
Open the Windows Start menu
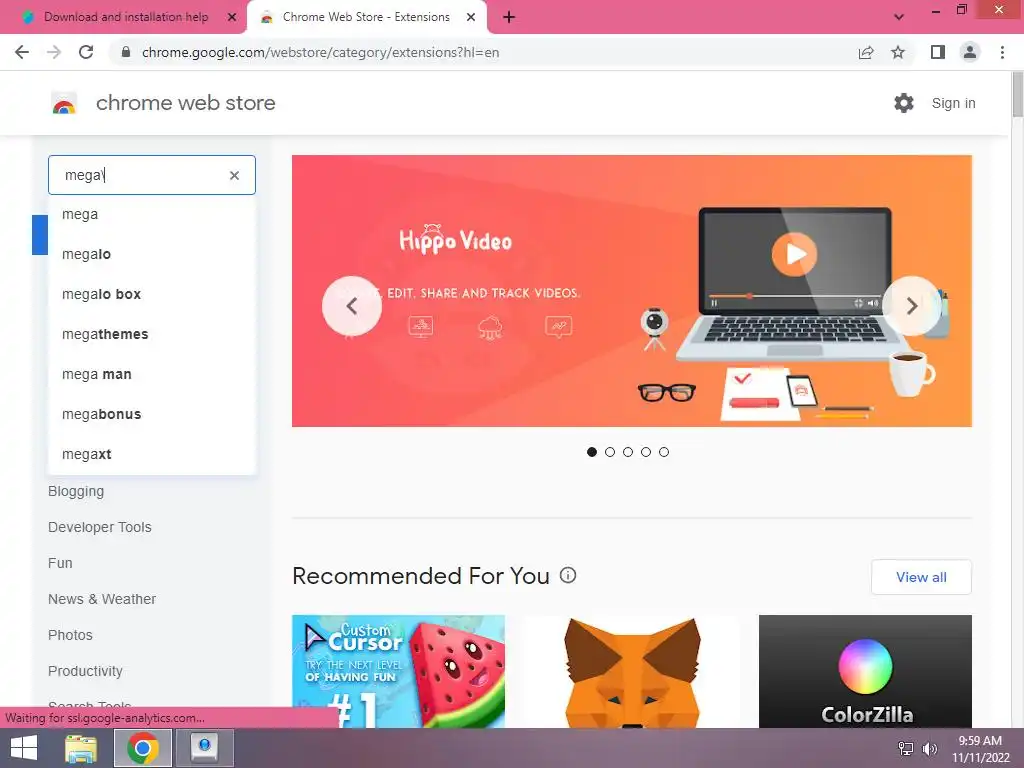click(x=24, y=748)
